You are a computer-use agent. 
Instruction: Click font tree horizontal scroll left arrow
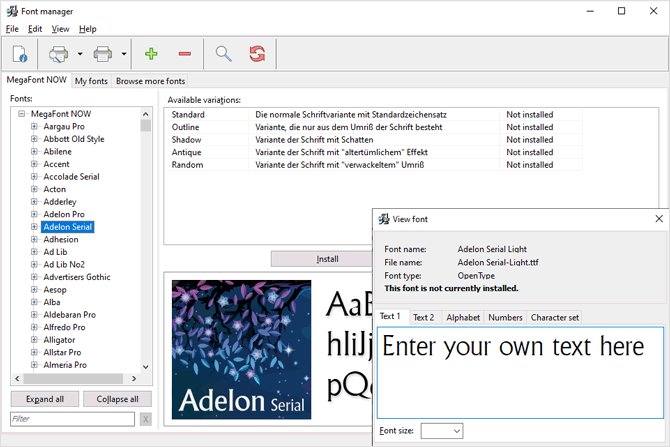pos(17,379)
